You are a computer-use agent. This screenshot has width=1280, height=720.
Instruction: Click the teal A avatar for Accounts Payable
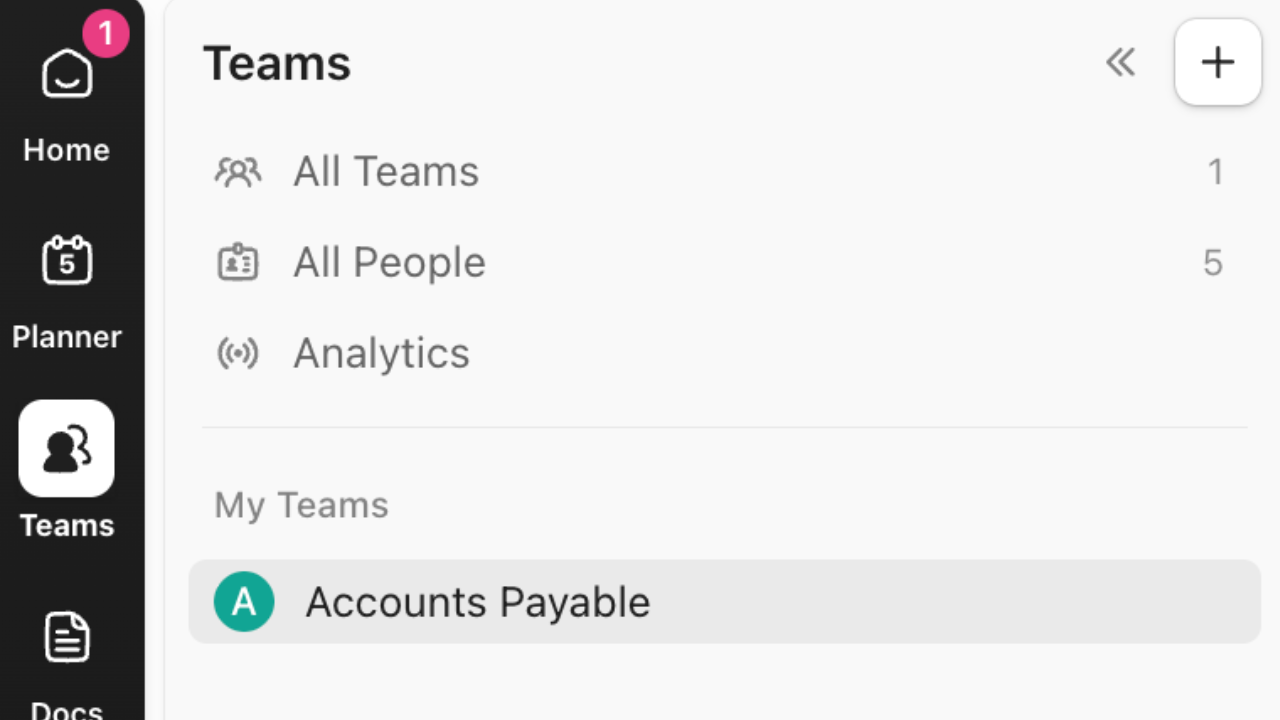point(245,602)
